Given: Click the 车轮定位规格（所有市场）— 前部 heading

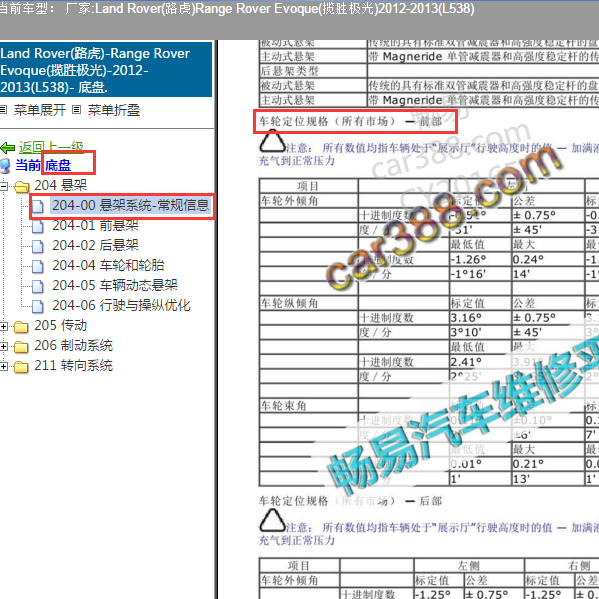Looking at the screenshot, I should pos(350,121).
